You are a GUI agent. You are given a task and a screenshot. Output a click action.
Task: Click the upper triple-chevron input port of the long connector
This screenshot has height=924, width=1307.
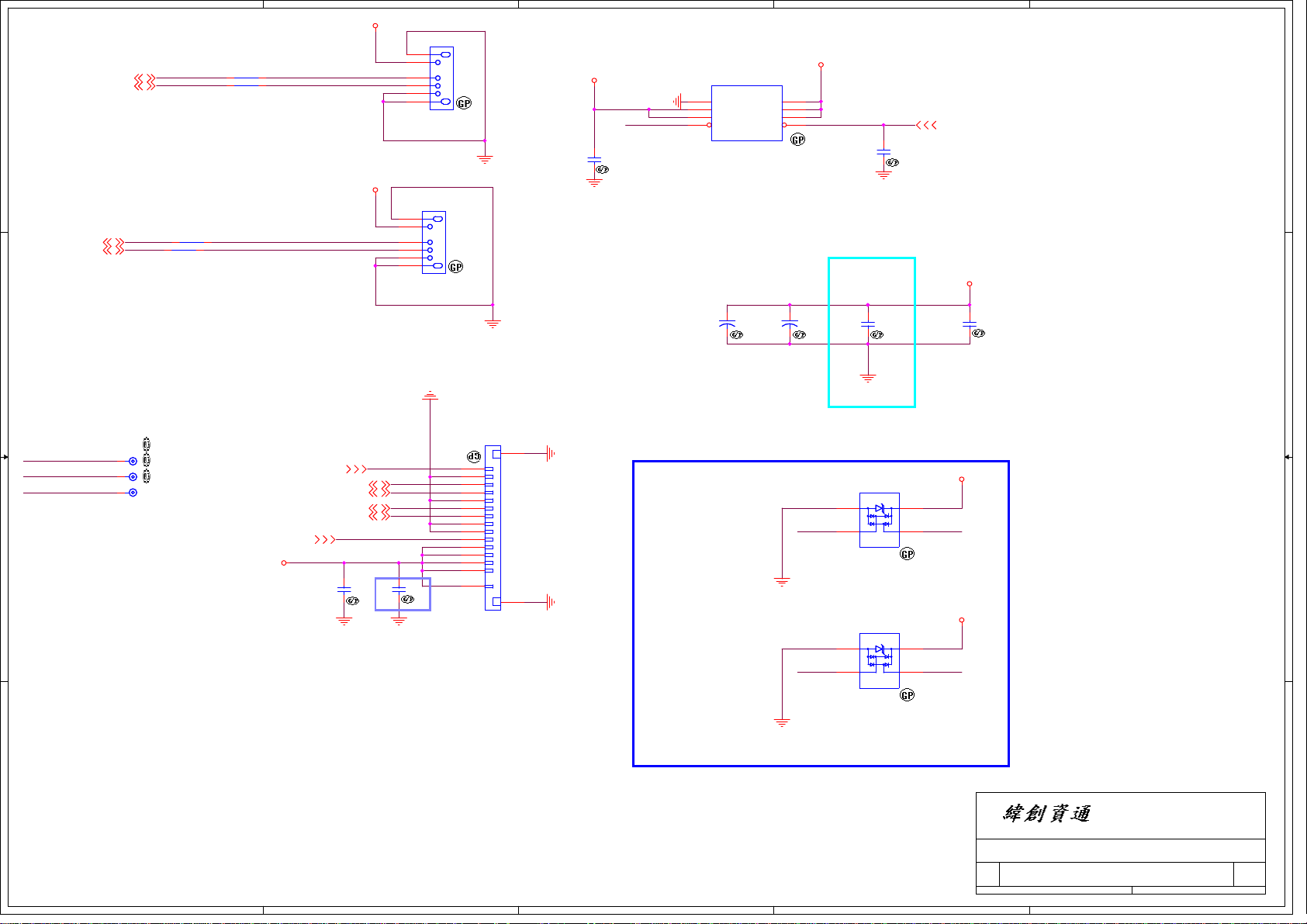[x=356, y=469]
